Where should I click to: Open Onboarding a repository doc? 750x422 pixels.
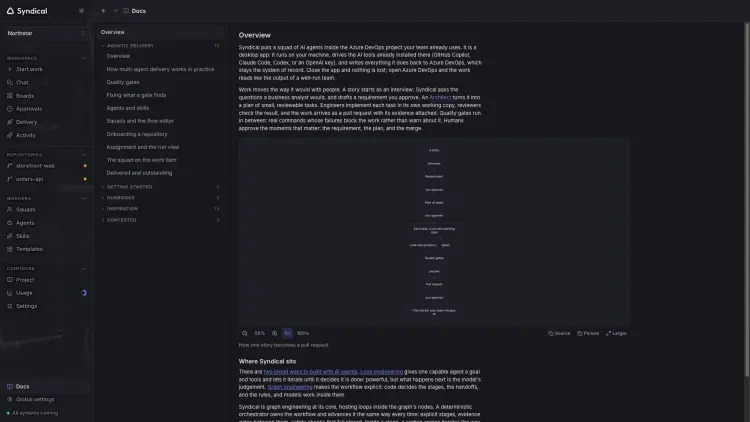click(x=137, y=134)
